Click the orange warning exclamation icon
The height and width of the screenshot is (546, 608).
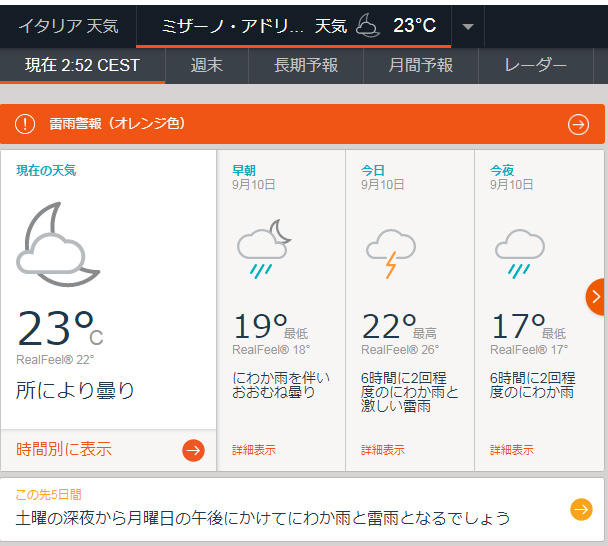click(24, 124)
